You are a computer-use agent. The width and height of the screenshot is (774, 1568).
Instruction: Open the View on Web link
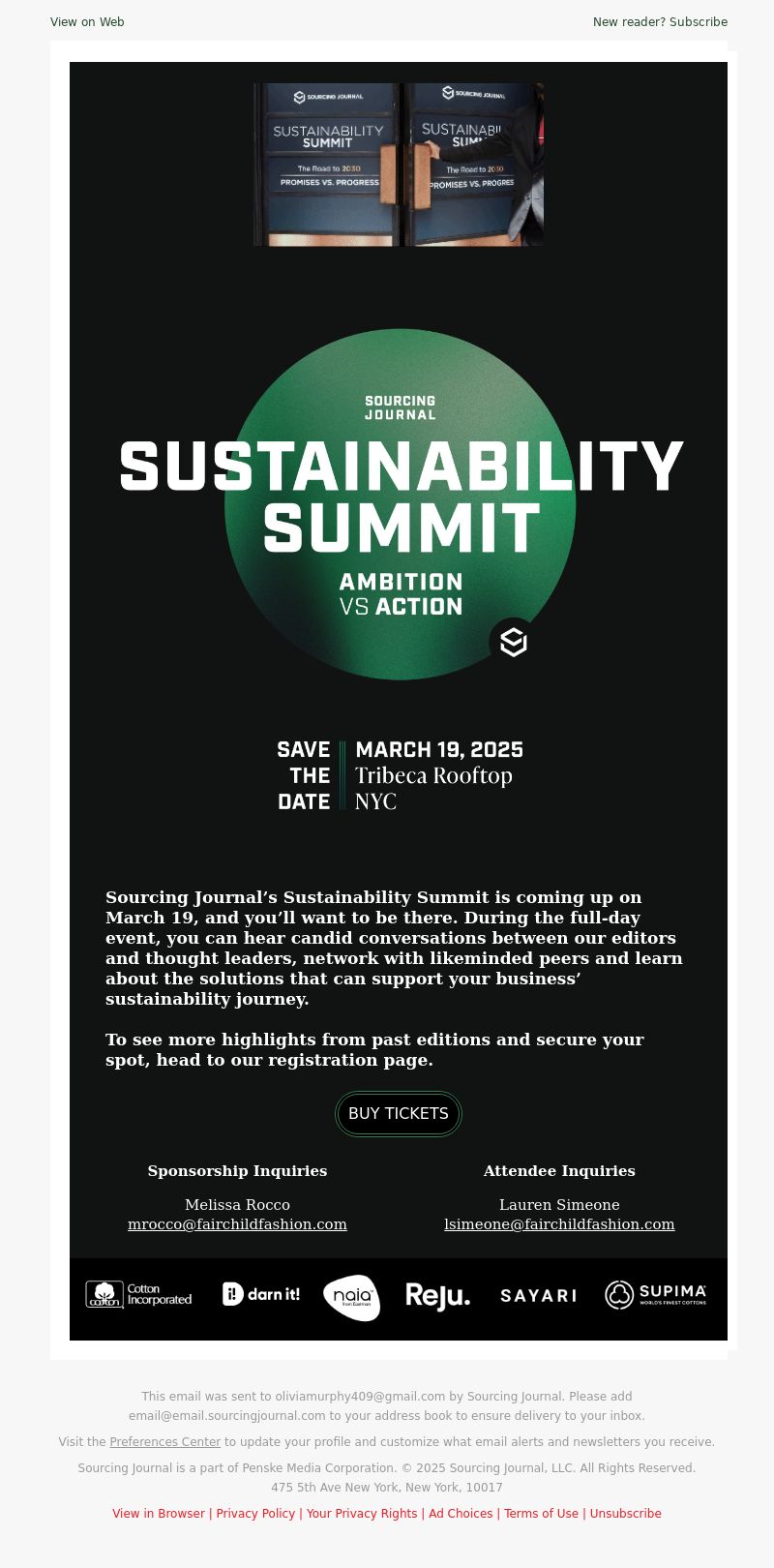87,21
